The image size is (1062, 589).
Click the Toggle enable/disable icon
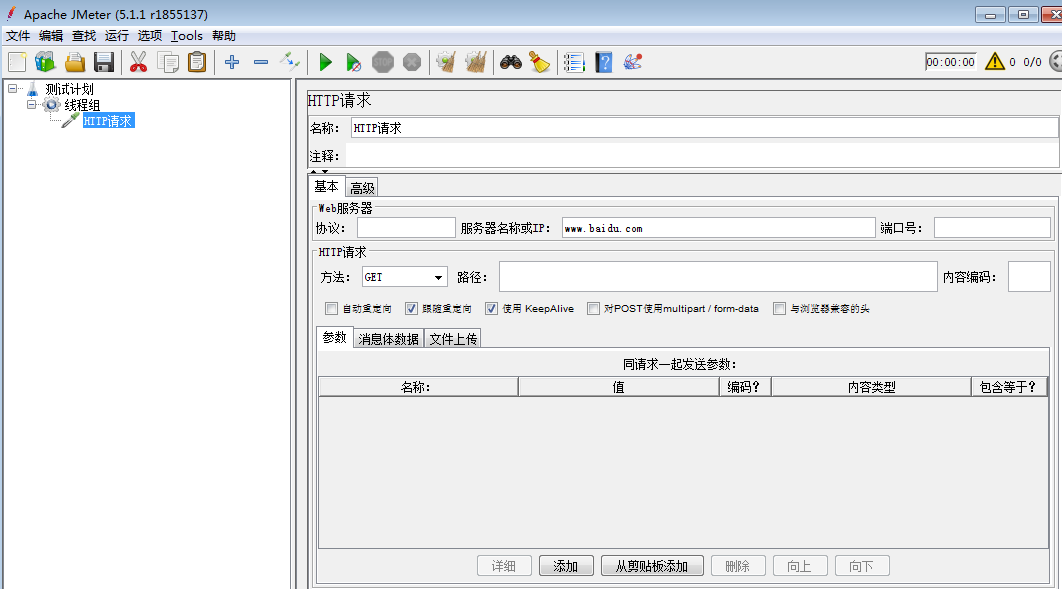click(x=290, y=62)
